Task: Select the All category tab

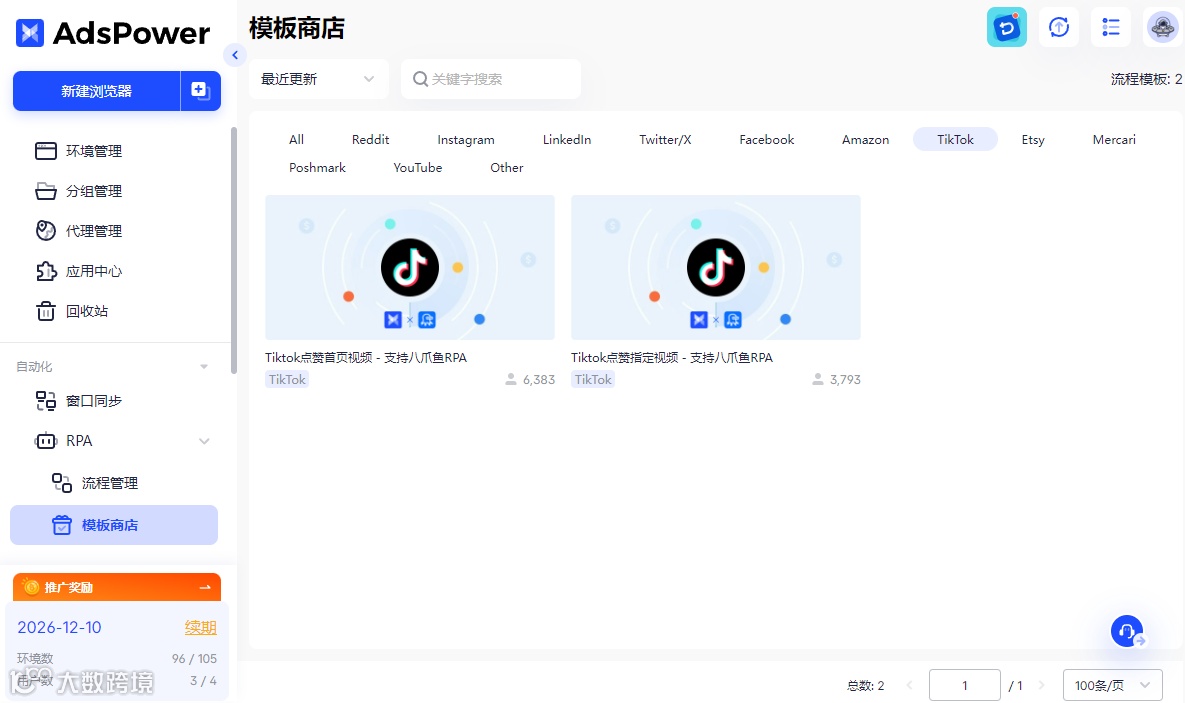Action: (296, 140)
